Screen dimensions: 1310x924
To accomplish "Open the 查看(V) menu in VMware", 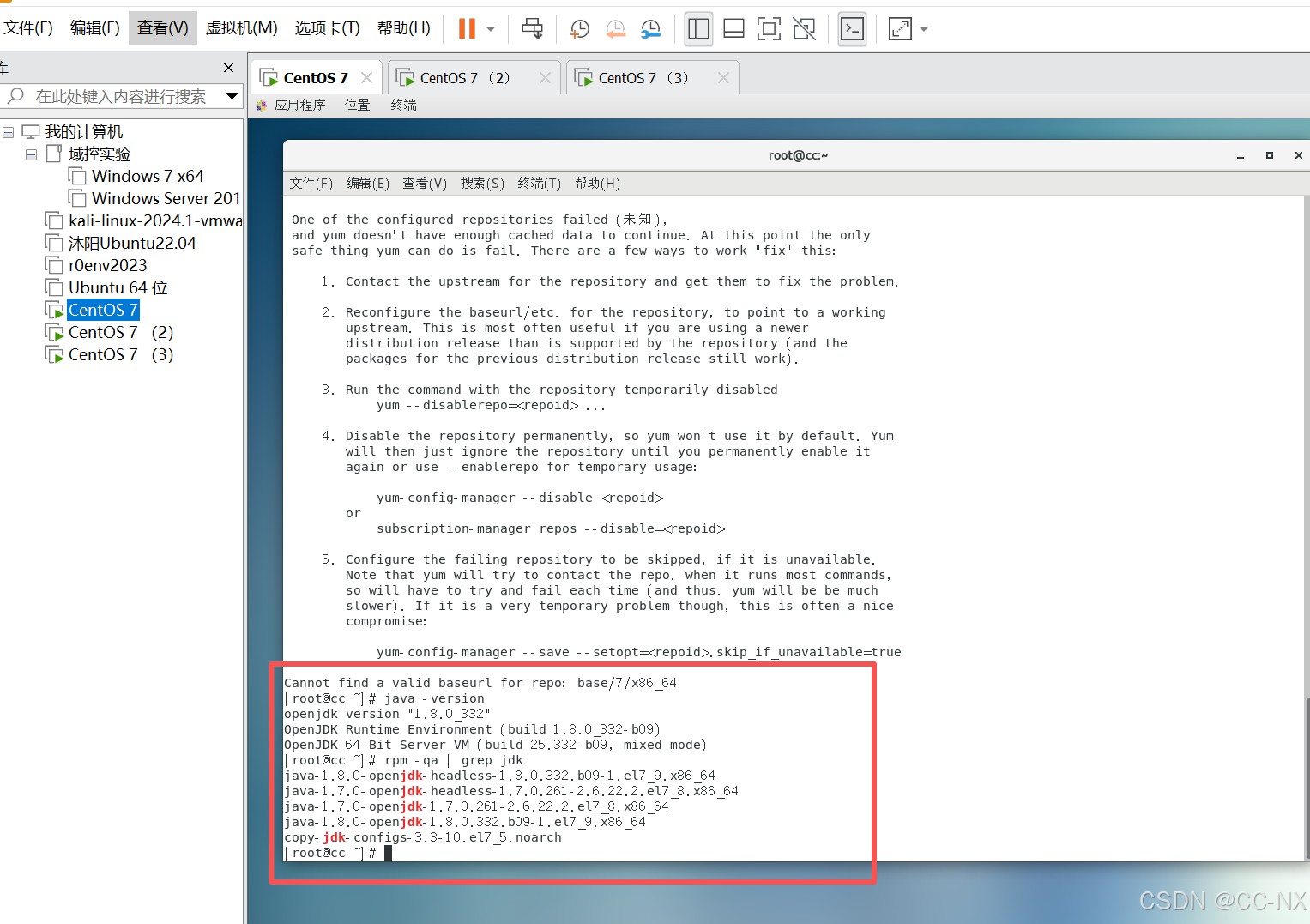I will point(163,27).
